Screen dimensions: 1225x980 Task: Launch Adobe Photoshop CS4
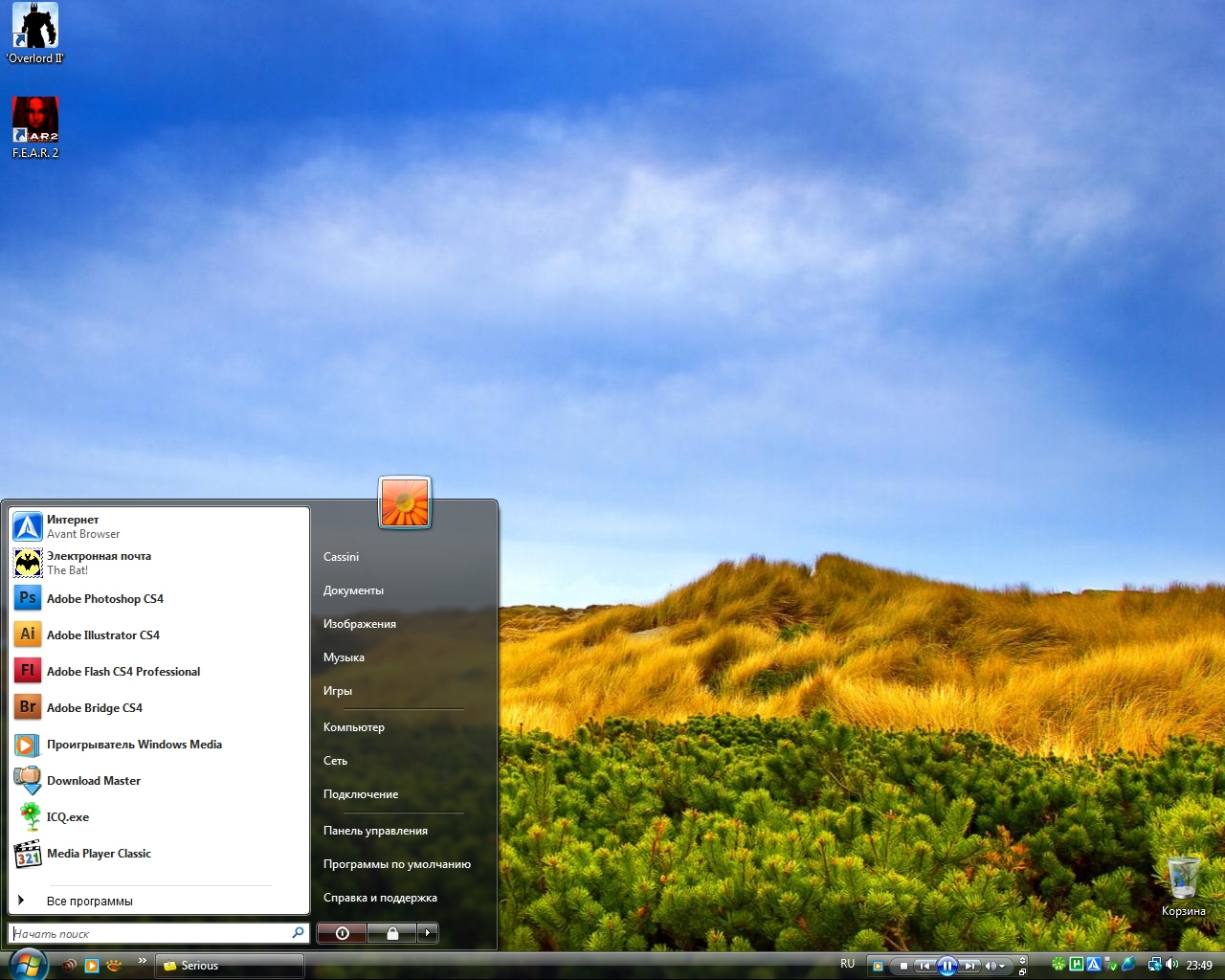pos(159,599)
